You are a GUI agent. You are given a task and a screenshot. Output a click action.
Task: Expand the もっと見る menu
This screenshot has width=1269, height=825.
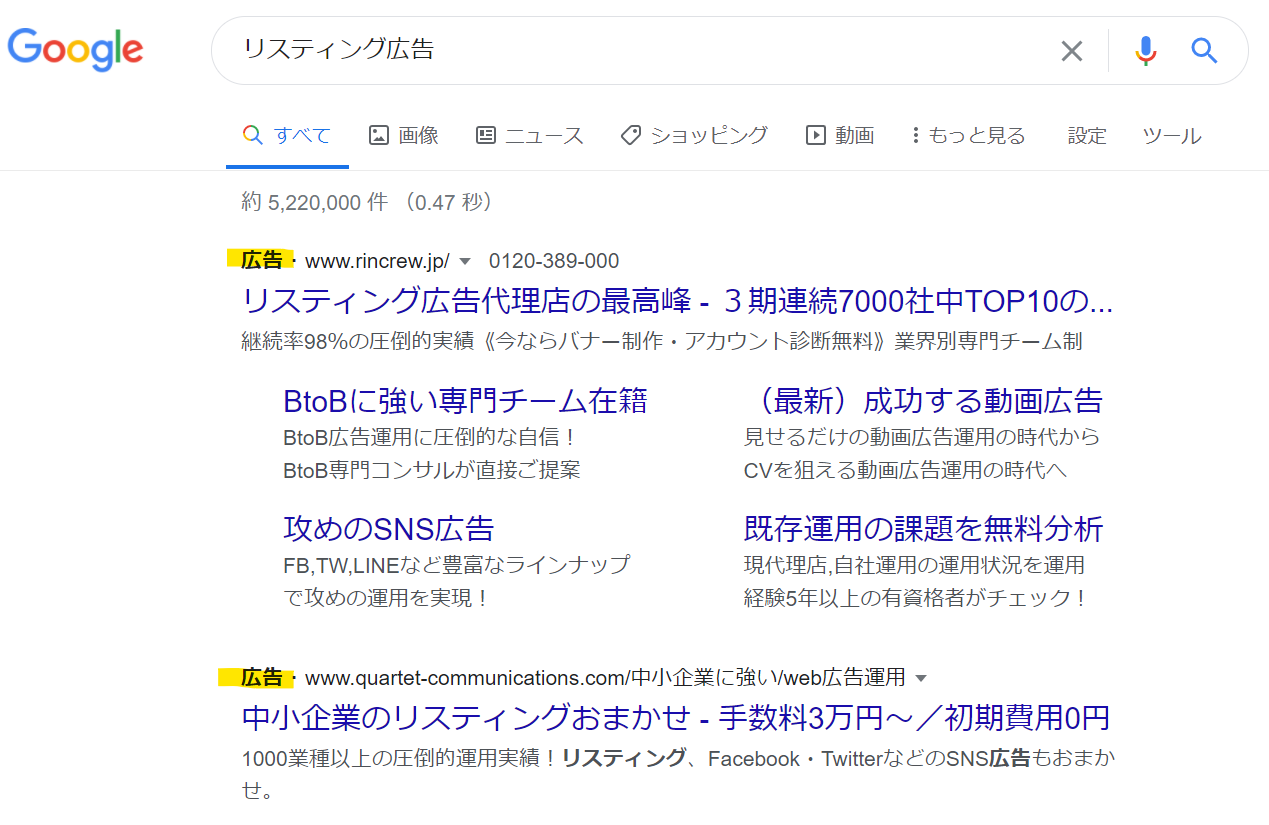coord(968,136)
